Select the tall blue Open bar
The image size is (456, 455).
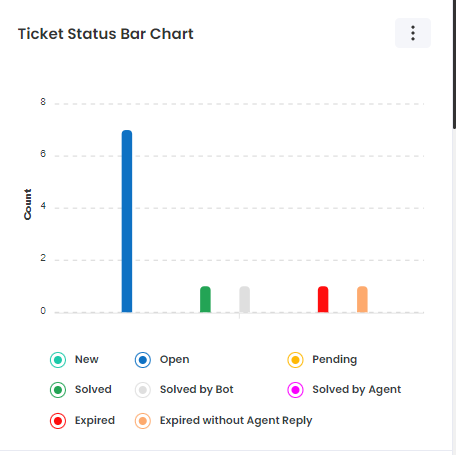tap(127, 221)
